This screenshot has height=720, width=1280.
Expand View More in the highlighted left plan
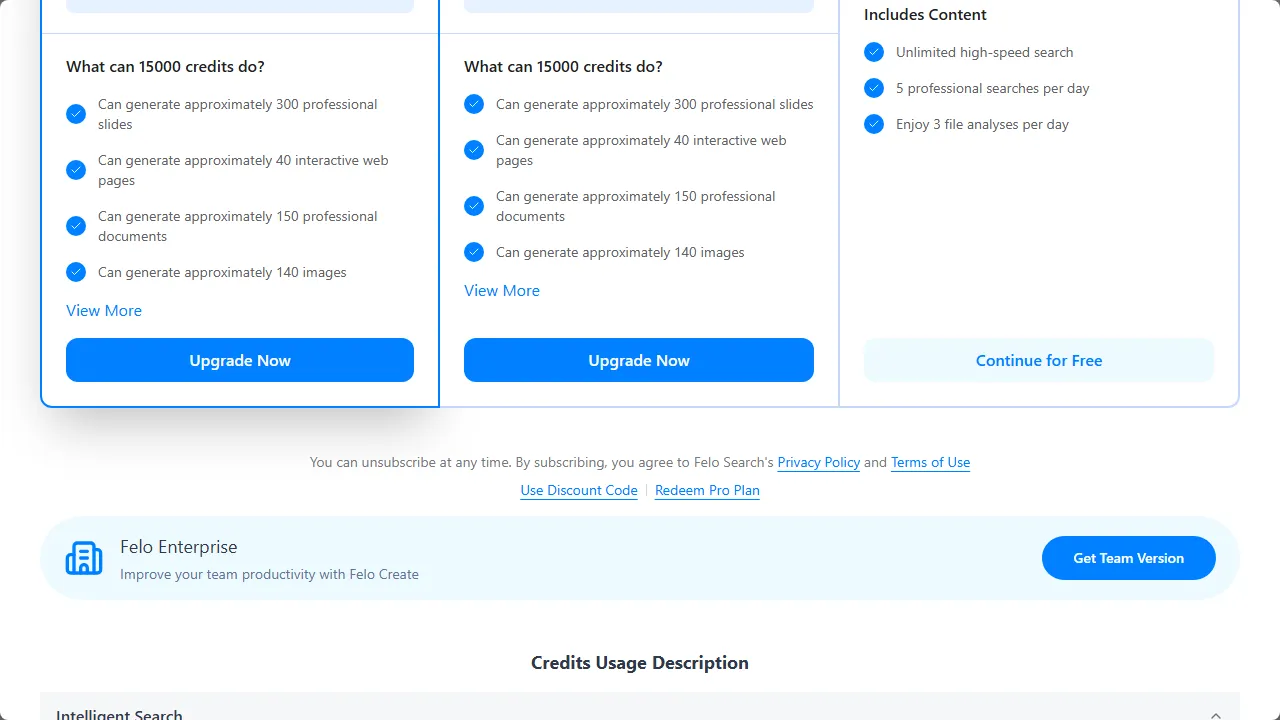pyautogui.click(x=104, y=310)
